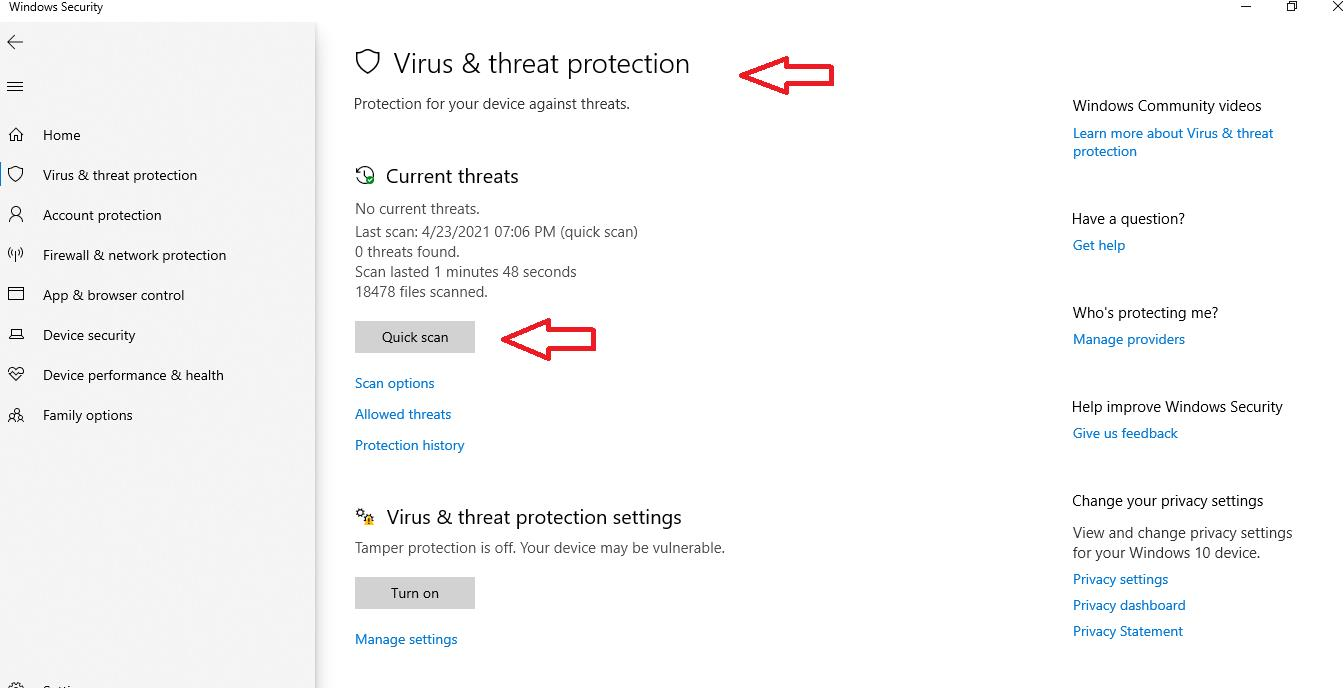Viewport: 1344px width, 688px height.
Task: Turn on tamper protection button
Action: [x=415, y=593]
